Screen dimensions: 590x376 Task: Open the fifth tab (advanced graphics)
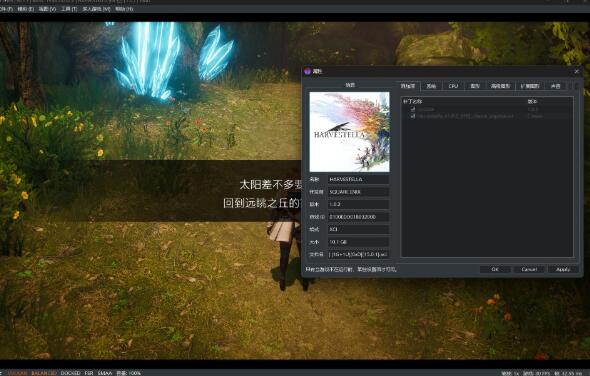pyautogui.click(x=500, y=86)
